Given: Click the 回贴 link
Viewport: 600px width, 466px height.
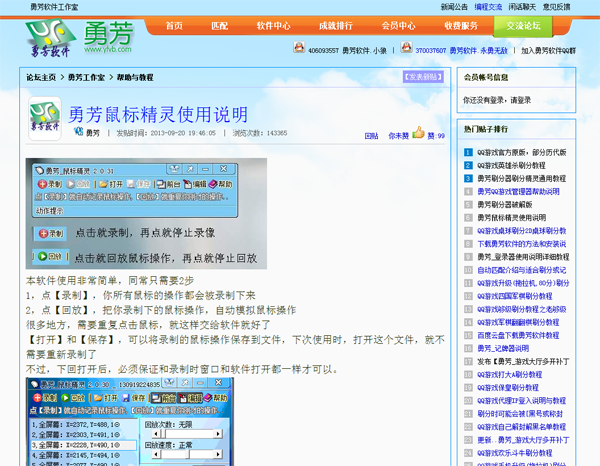Looking at the screenshot, I should click(x=371, y=136).
